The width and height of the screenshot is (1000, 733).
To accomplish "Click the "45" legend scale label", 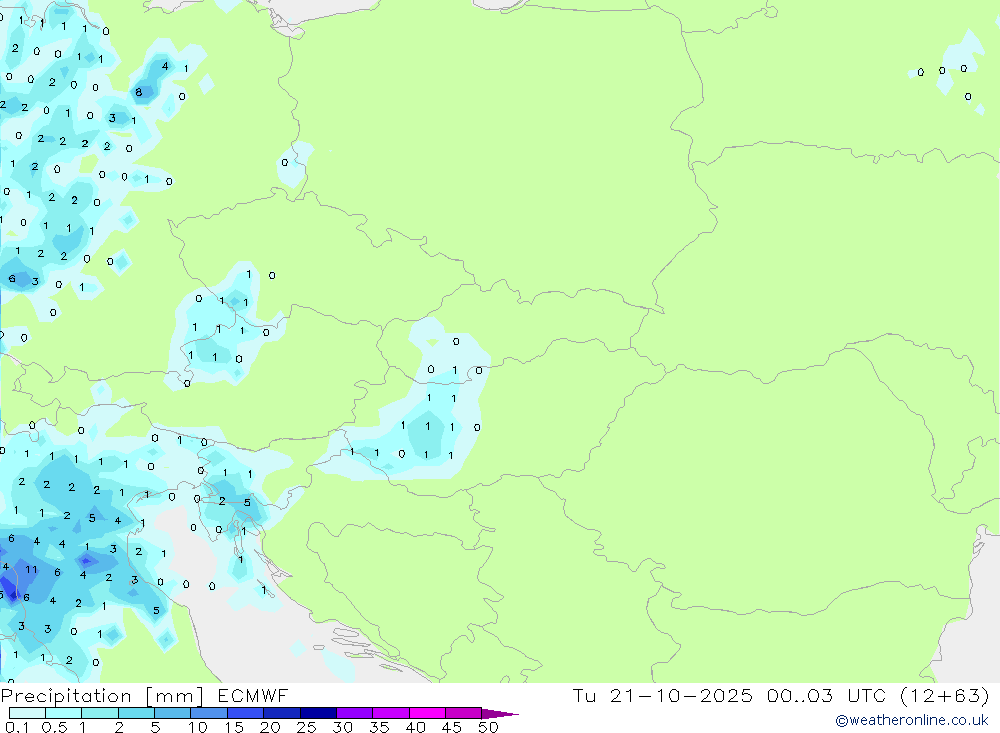I will pos(452,727).
